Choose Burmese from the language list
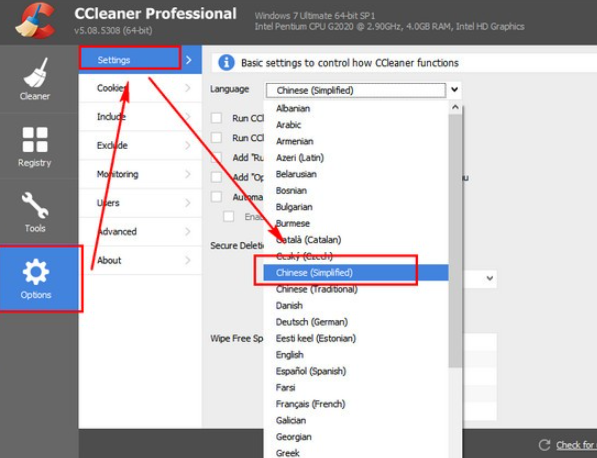This screenshot has width=597, height=458. click(356, 223)
